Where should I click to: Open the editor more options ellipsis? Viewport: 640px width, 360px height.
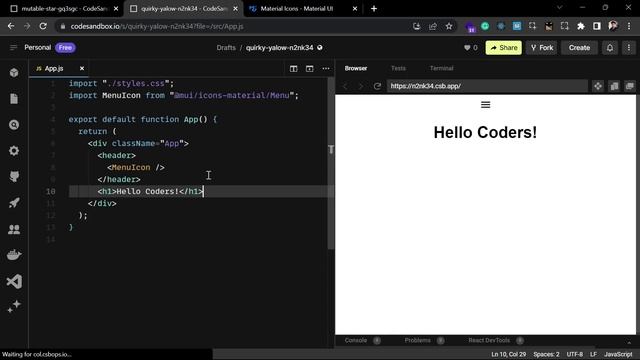pos(326,69)
